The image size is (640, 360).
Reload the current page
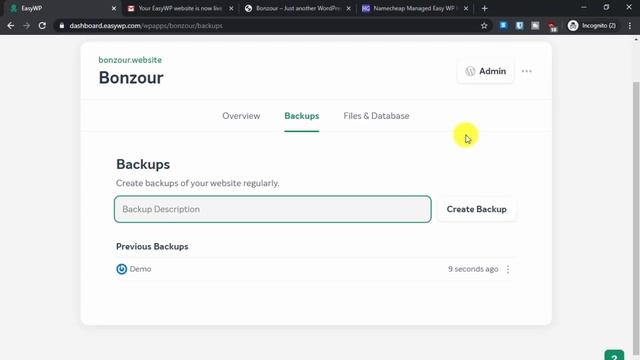[42, 26]
